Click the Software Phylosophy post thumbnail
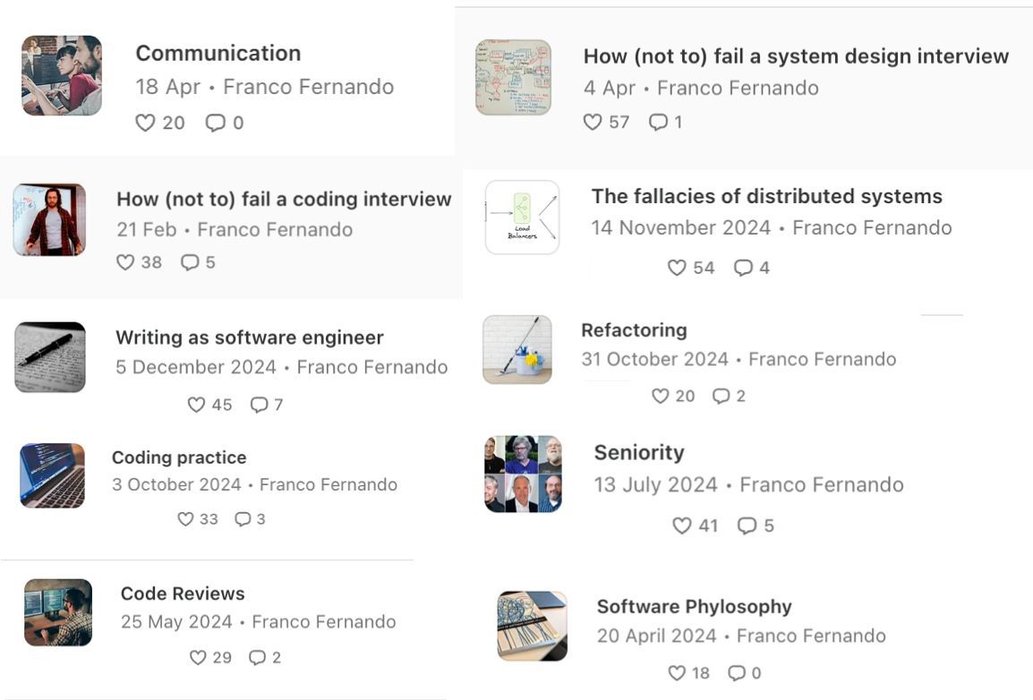This screenshot has width=1033, height=700. coord(532,626)
